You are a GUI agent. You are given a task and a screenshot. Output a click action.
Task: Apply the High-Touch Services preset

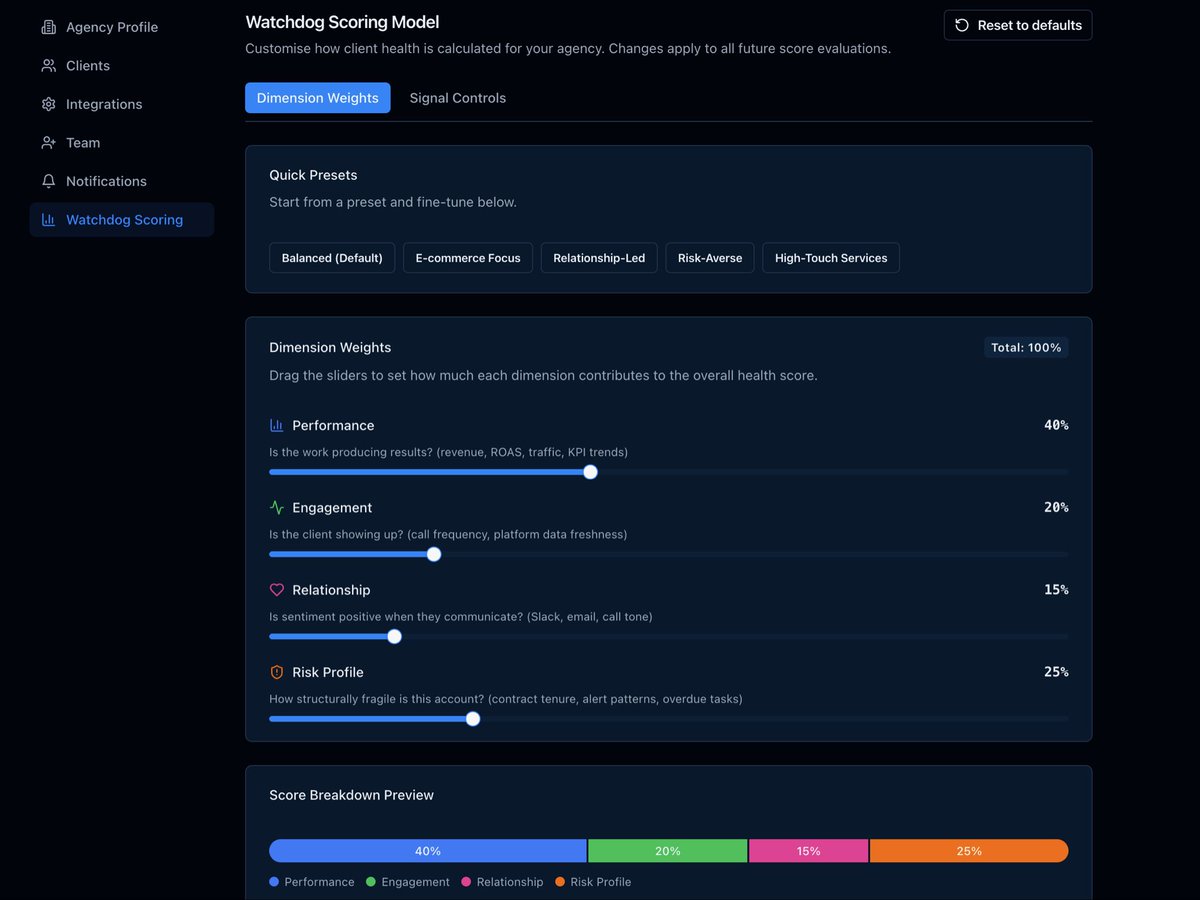coord(831,258)
